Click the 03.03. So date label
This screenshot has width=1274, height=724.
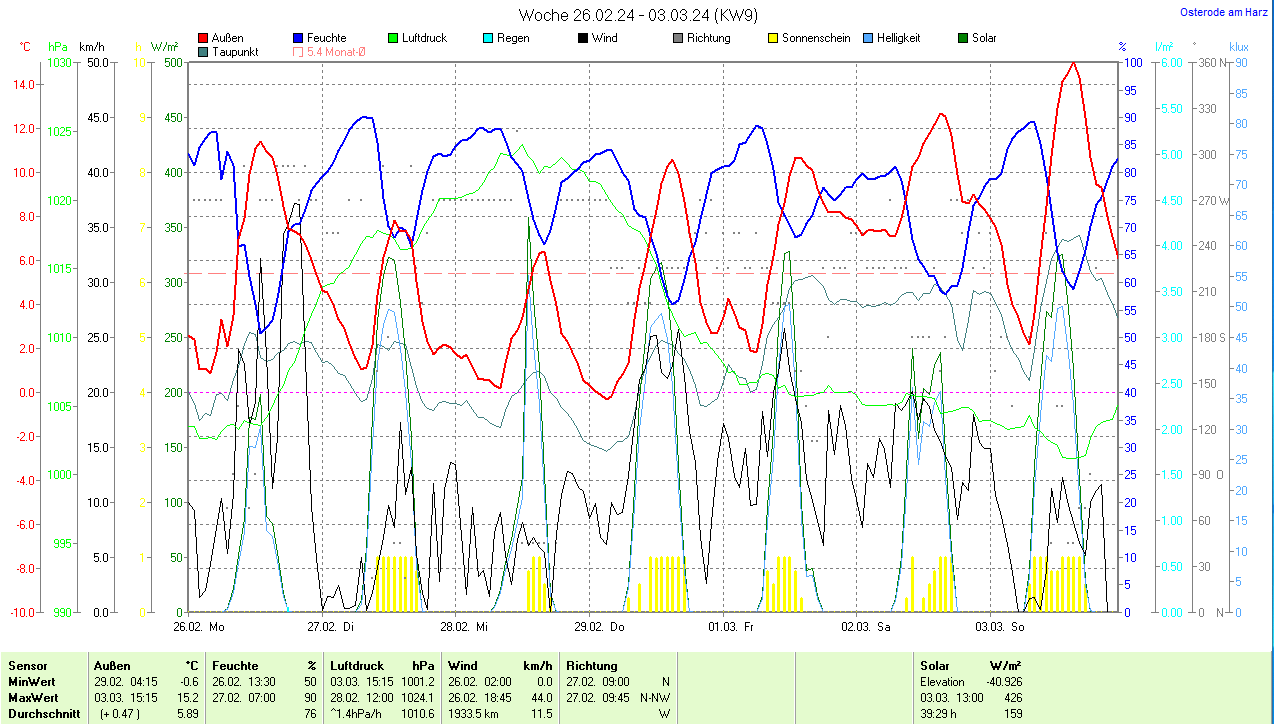[1002, 627]
